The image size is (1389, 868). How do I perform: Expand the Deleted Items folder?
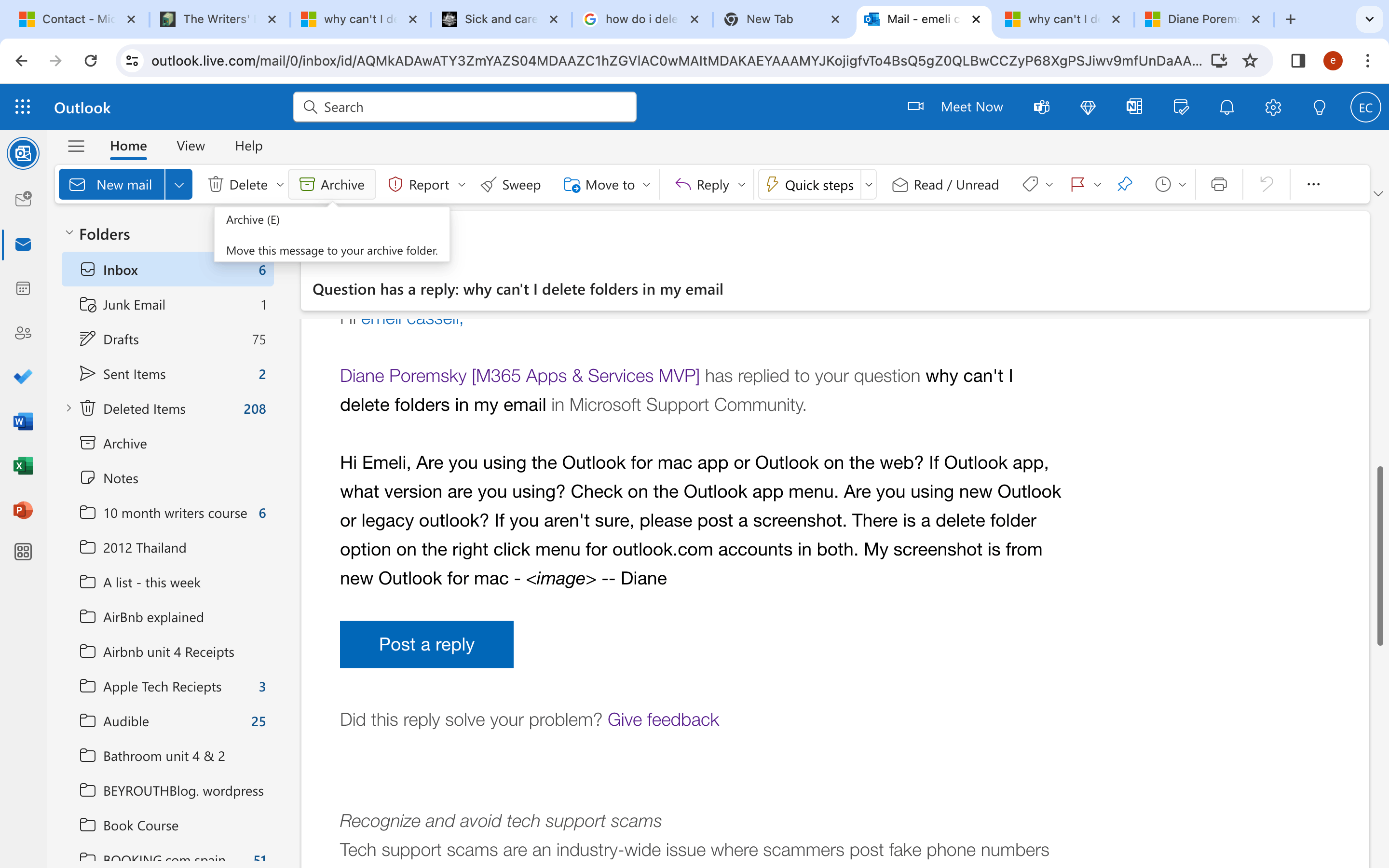pyautogui.click(x=69, y=408)
